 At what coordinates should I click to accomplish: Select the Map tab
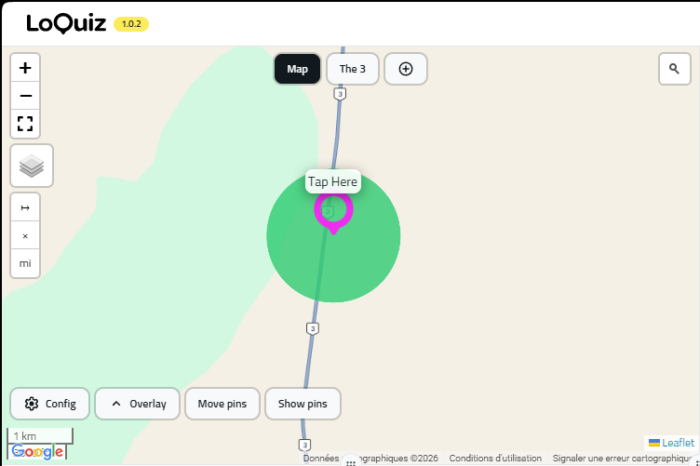pos(297,69)
